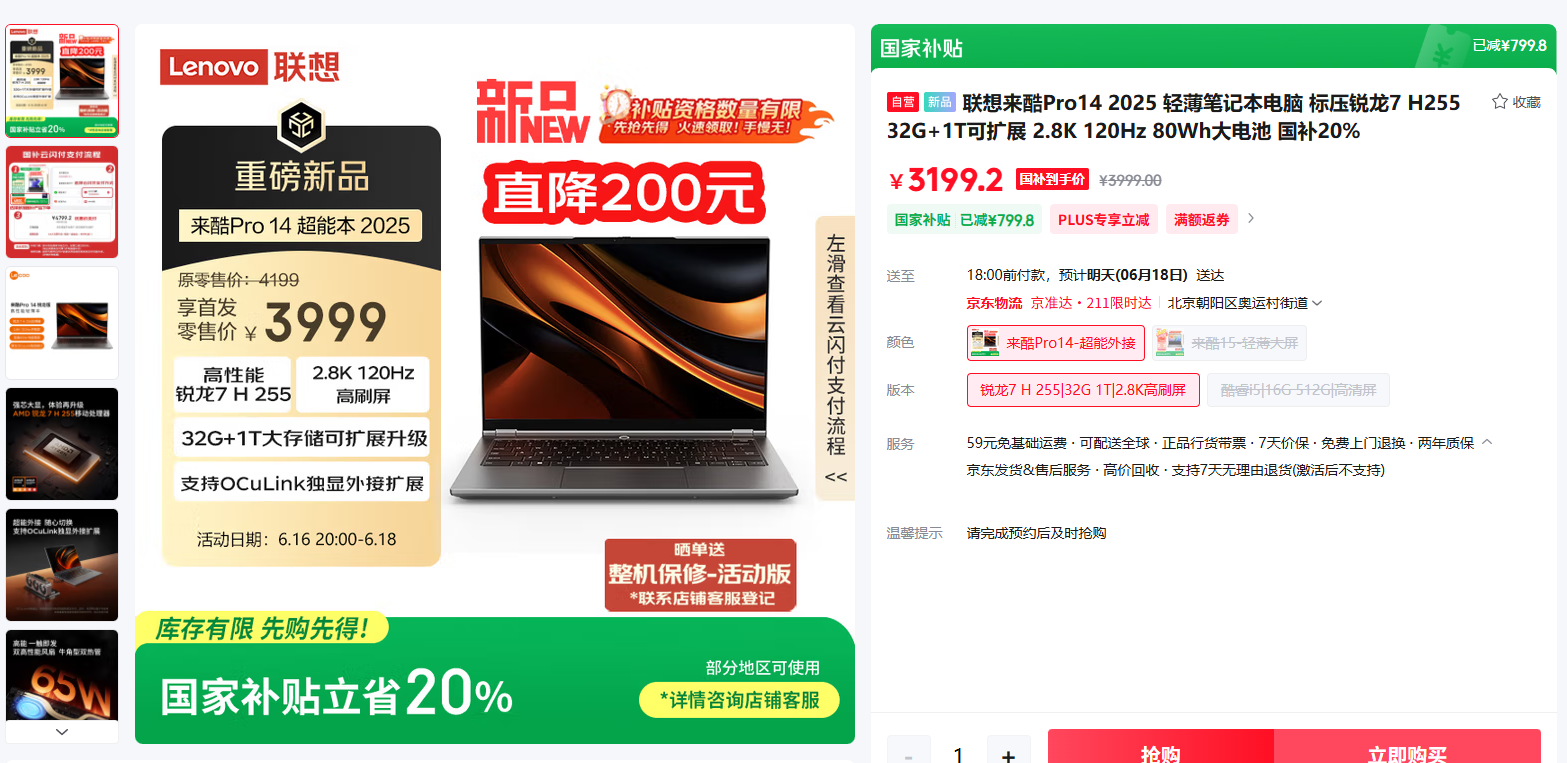Viewport: 1567px width, 763px height.
Task: Click the star favorite icon next to 收藏
Action: tap(1499, 102)
